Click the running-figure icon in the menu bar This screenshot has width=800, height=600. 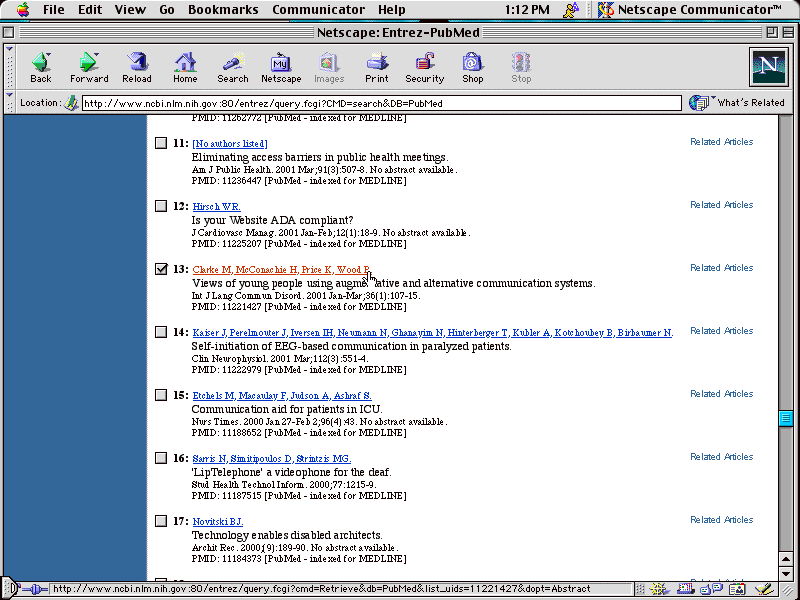pyautogui.click(x=571, y=9)
